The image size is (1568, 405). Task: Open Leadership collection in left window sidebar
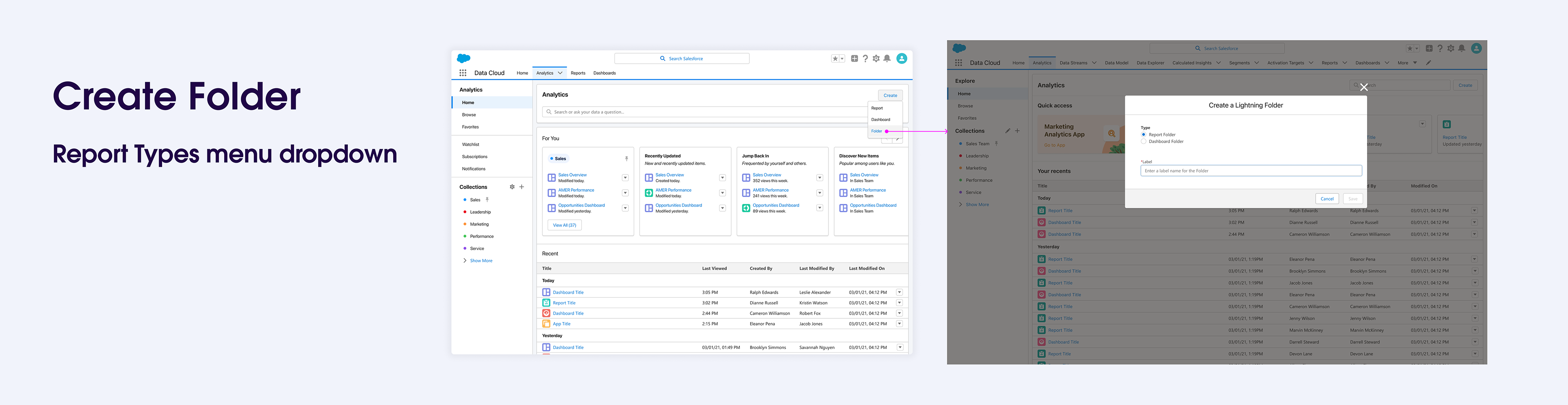[x=480, y=212]
